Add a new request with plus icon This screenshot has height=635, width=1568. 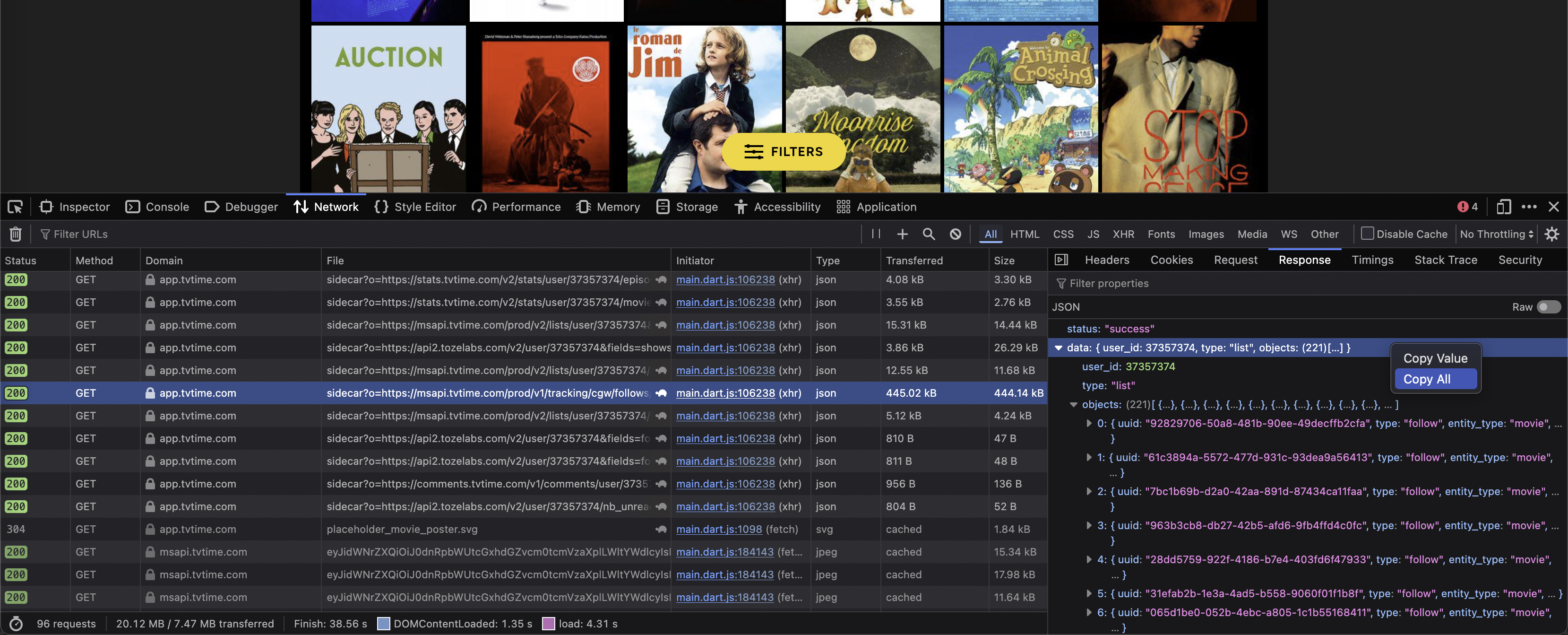(x=902, y=234)
